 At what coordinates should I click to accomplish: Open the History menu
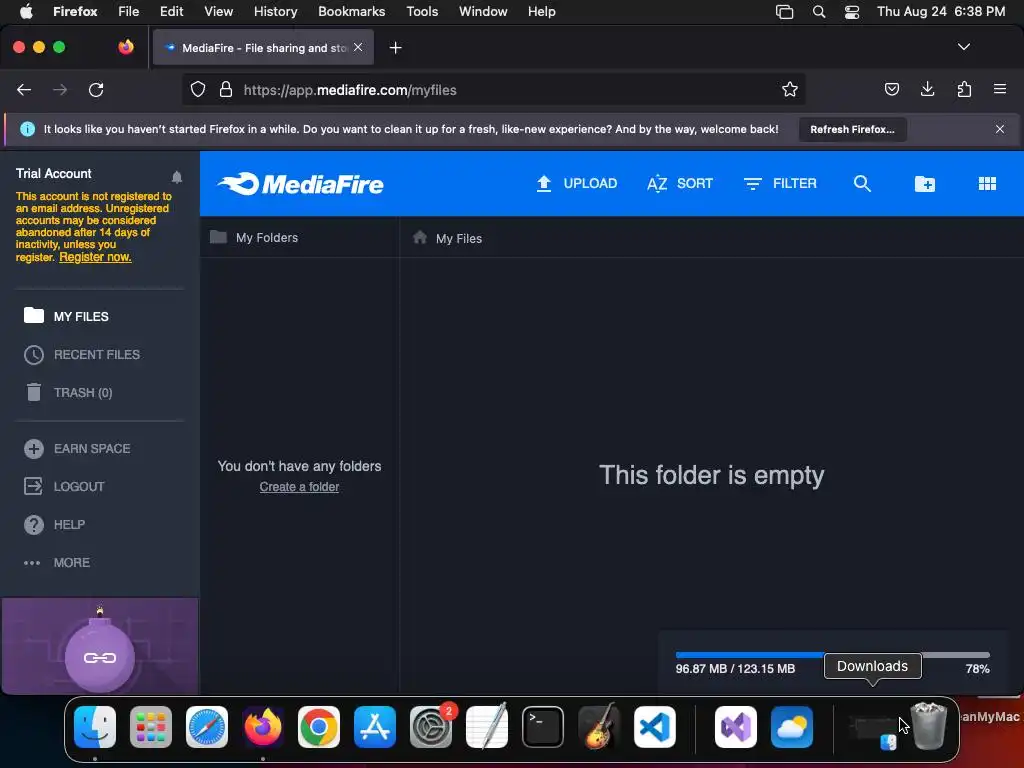275,11
